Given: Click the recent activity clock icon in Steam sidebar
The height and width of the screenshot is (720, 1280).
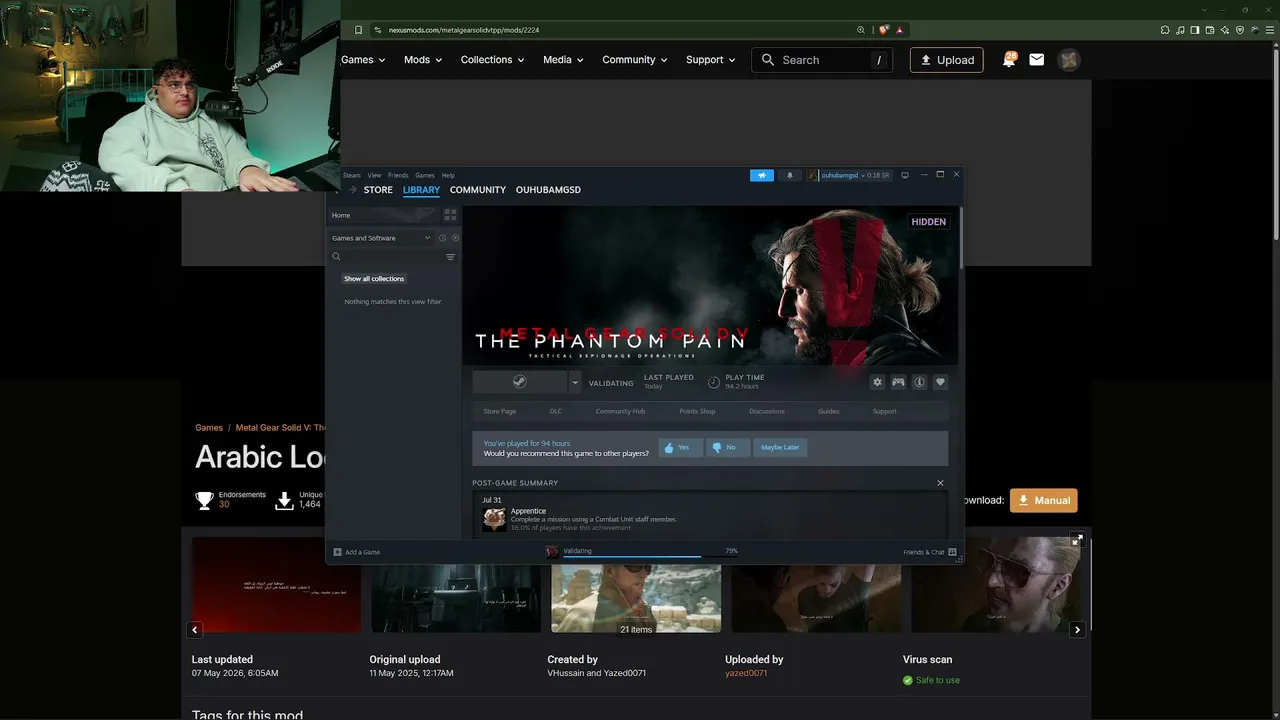Looking at the screenshot, I should pyautogui.click(x=442, y=238).
